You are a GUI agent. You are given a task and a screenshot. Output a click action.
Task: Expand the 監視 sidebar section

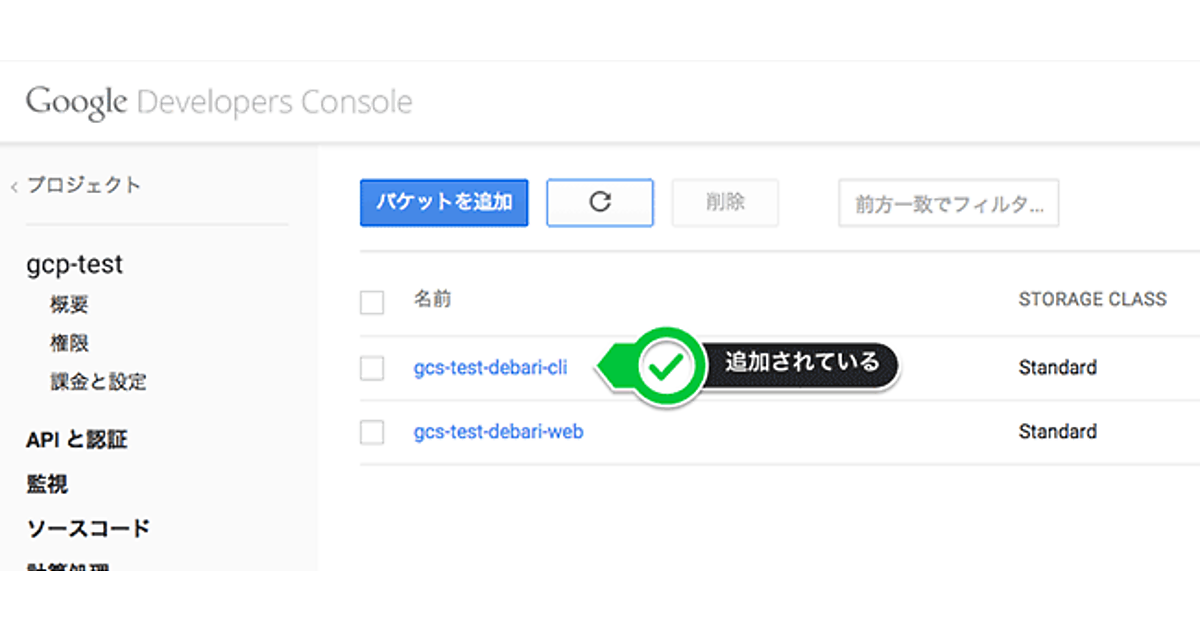coord(47,485)
